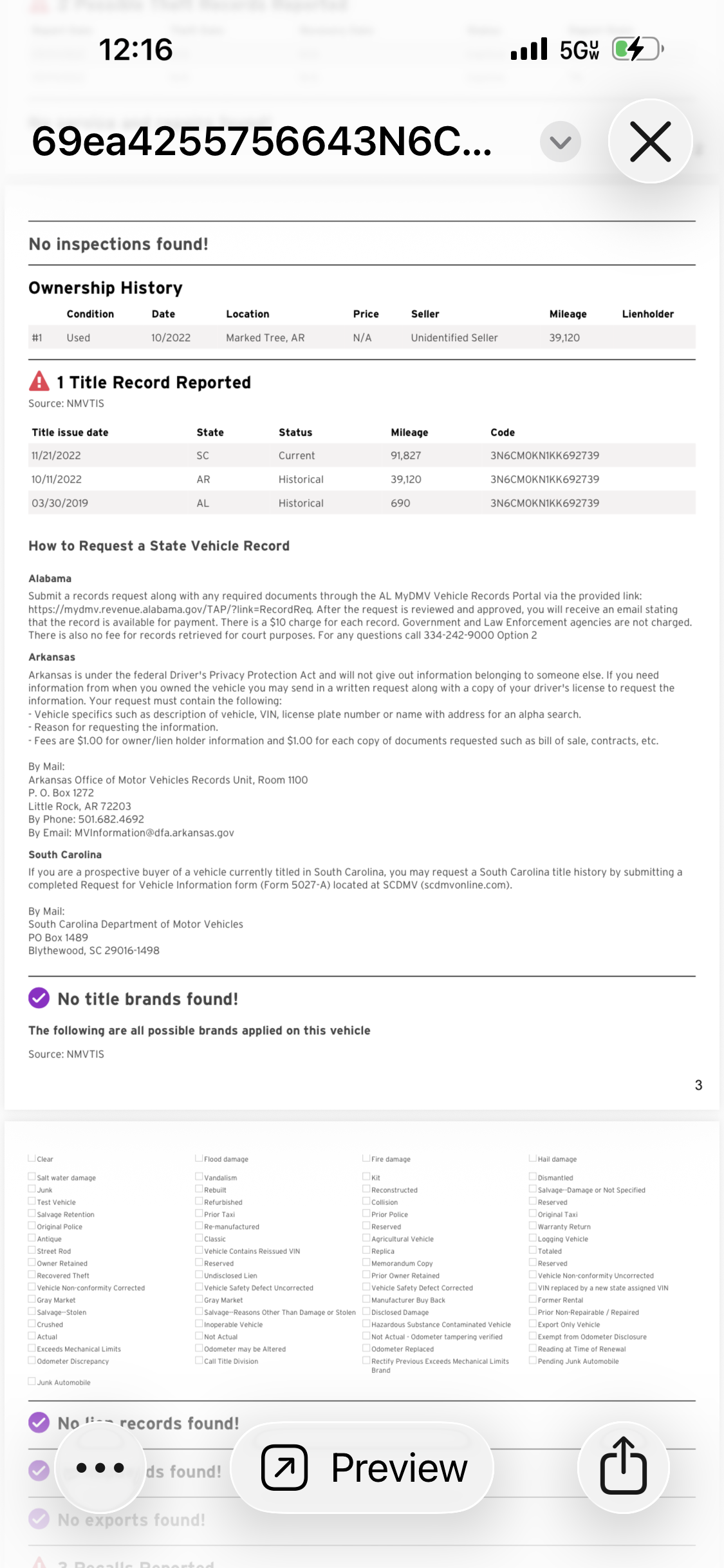Image resolution: width=724 pixels, height=1568 pixels.
Task: Call Arkansas phone number 501.682.4692
Action: coord(111,819)
